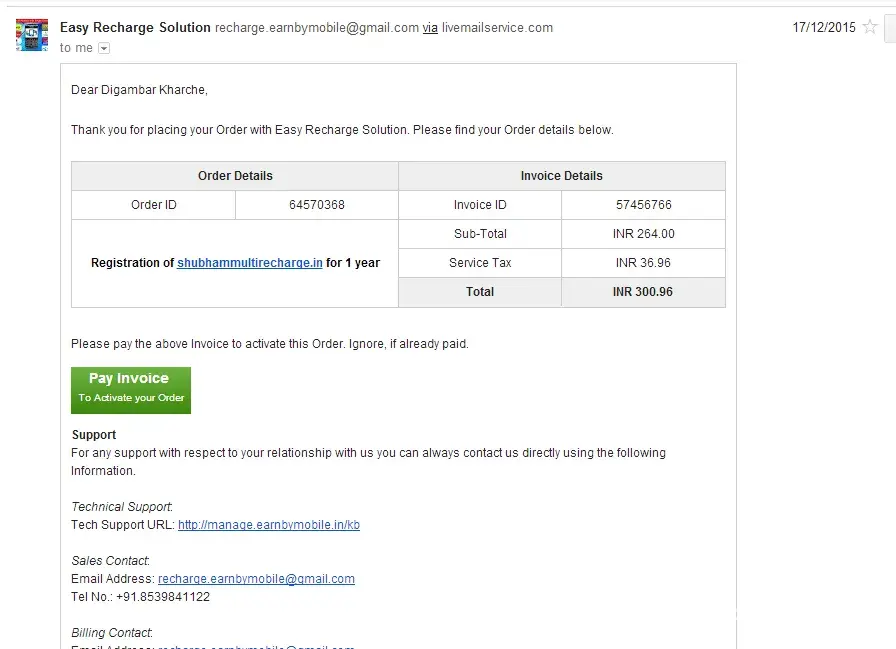Image resolution: width=896 pixels, height=649 pixels.
Task: Click the Sub-Total amount INR 264.00
Action: pos(643,234)
